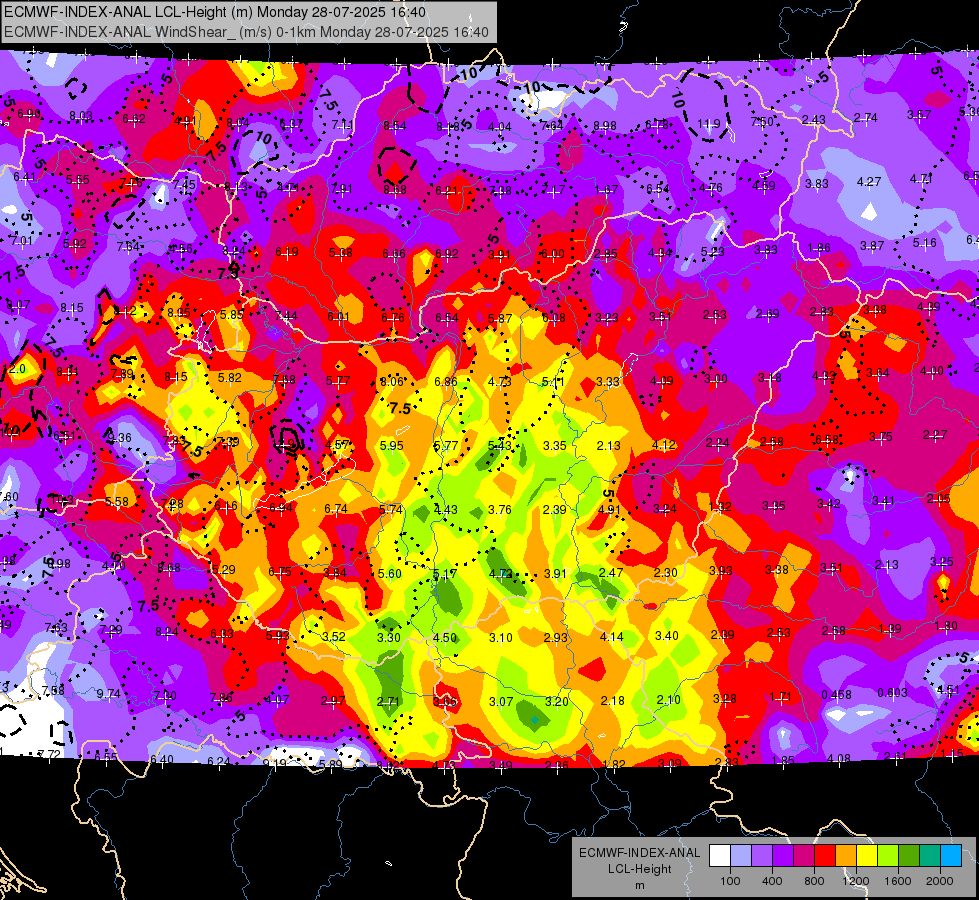Click the white legend swatch

(x=720, y=856)
